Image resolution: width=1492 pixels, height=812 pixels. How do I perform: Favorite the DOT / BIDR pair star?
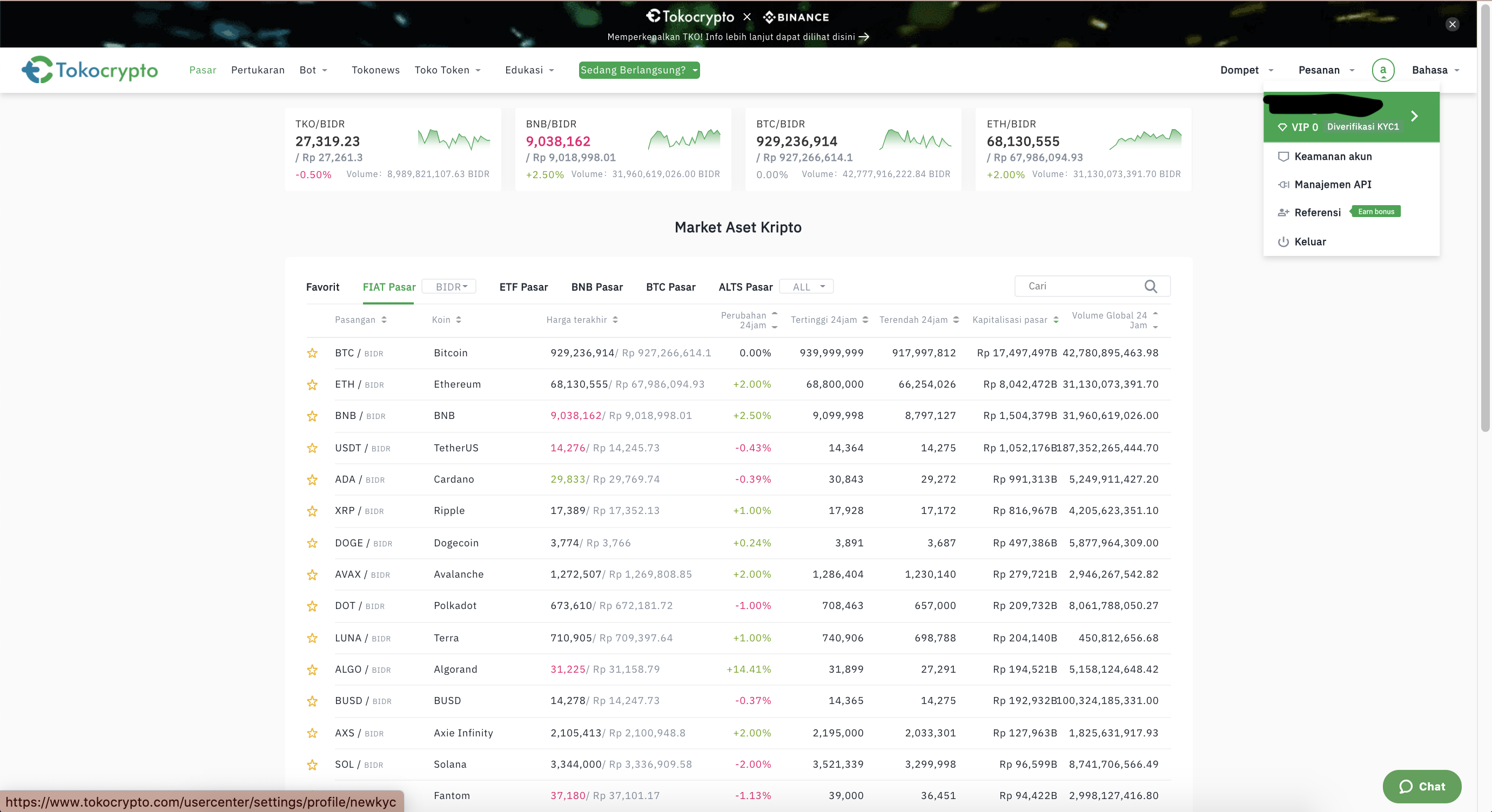[x=312, y=605]
